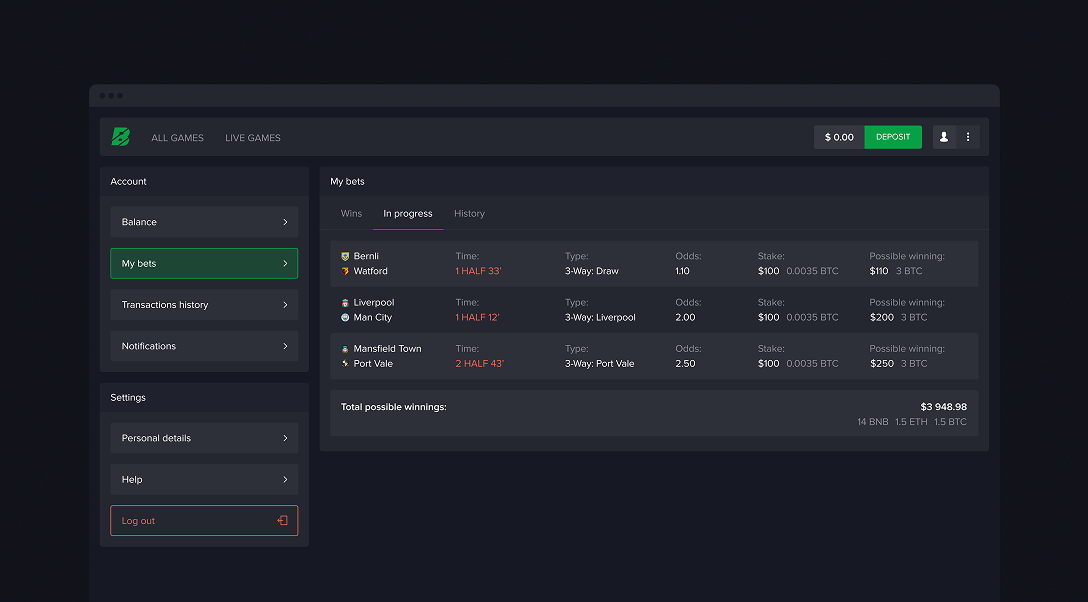The image size is (1088, 602).
Task: Open the Personal details chevron
Action: pos(285,438)
